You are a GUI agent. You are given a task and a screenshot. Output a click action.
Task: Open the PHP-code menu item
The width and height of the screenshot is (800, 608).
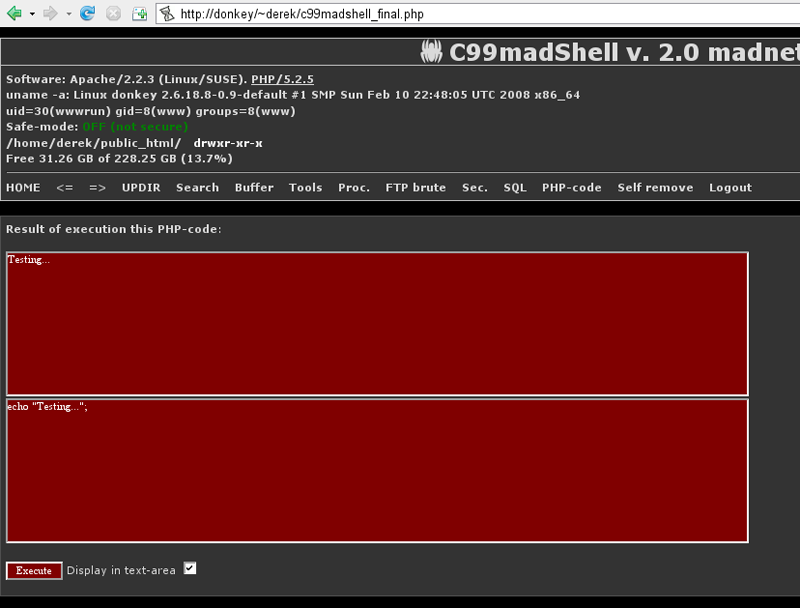pyautogui.click(x=571, y=188)
